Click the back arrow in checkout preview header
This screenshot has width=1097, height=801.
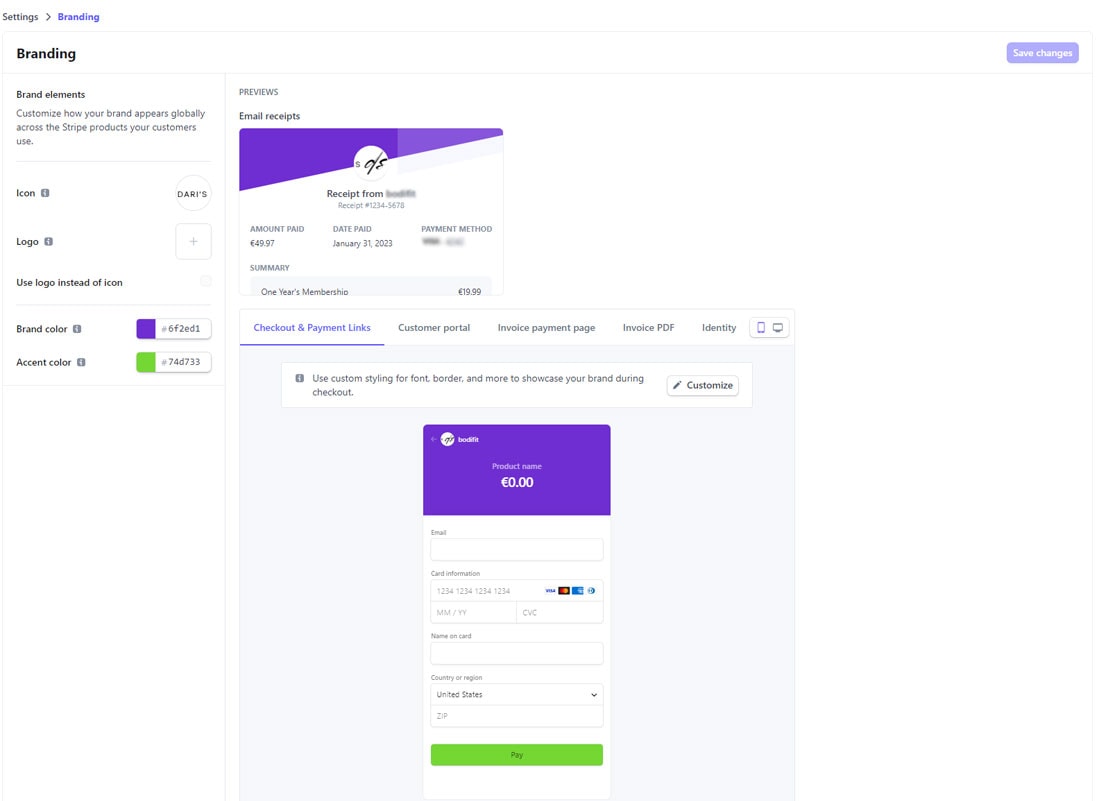(434, 439)
